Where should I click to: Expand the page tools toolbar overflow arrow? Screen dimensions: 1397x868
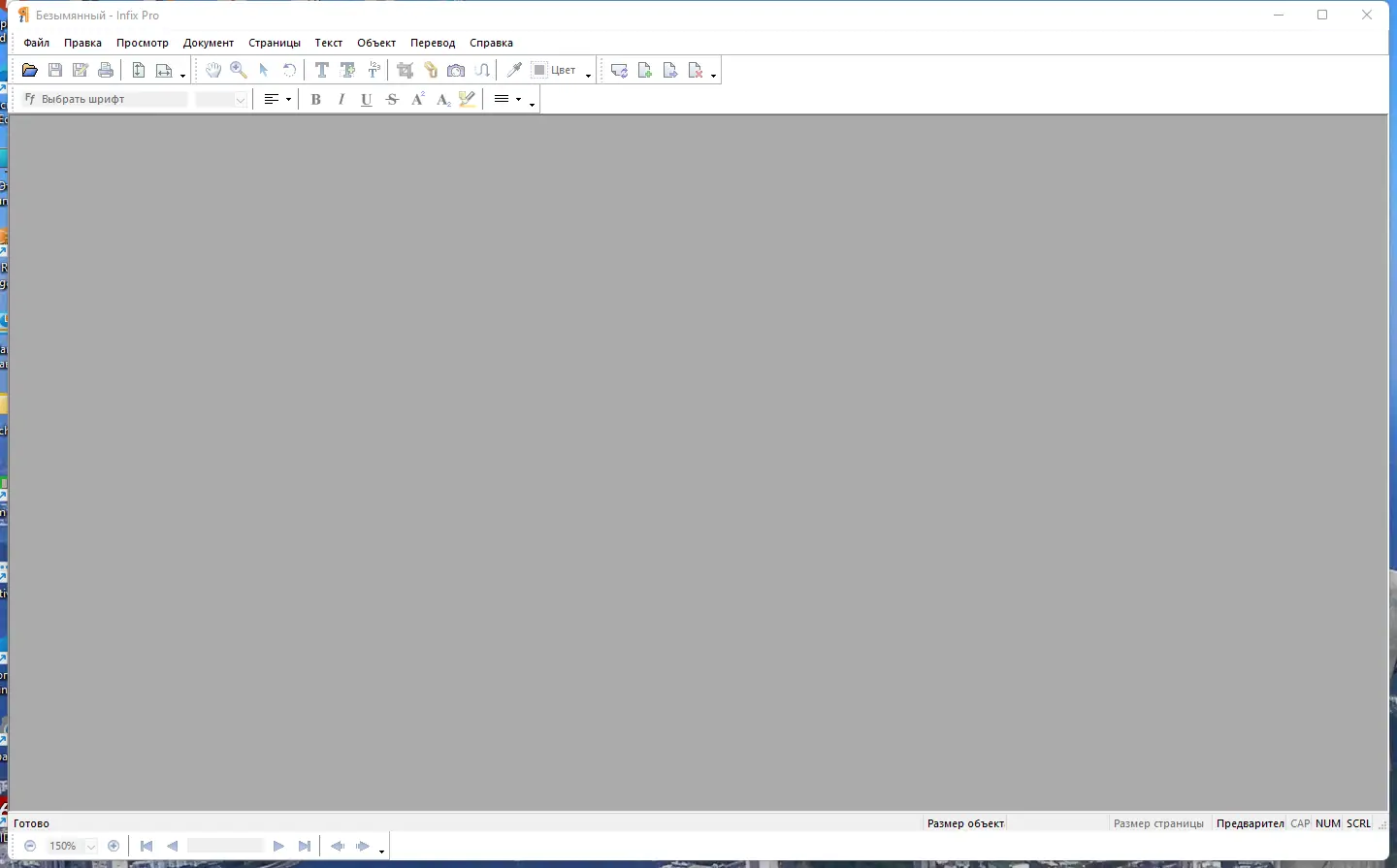(714, 76)
